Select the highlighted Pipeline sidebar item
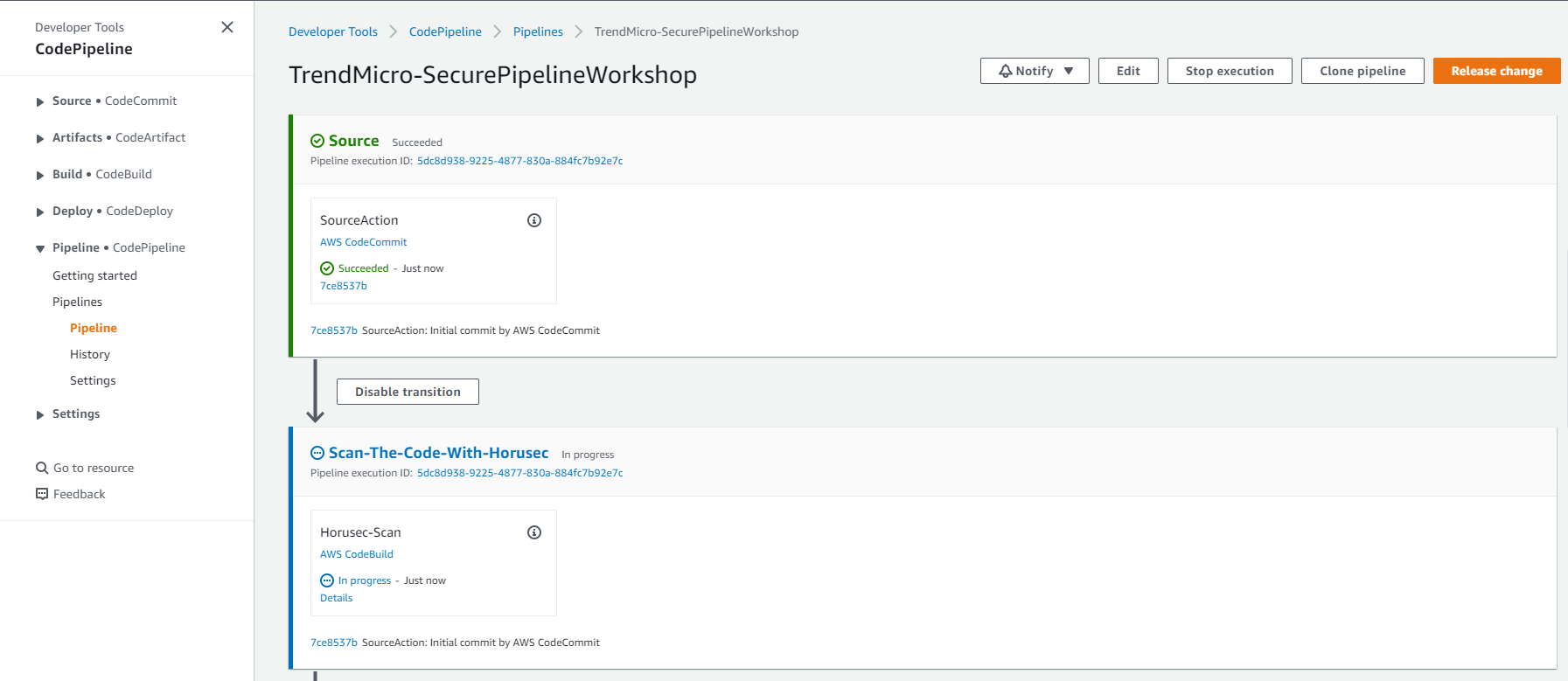 click(x=94, y=328)
